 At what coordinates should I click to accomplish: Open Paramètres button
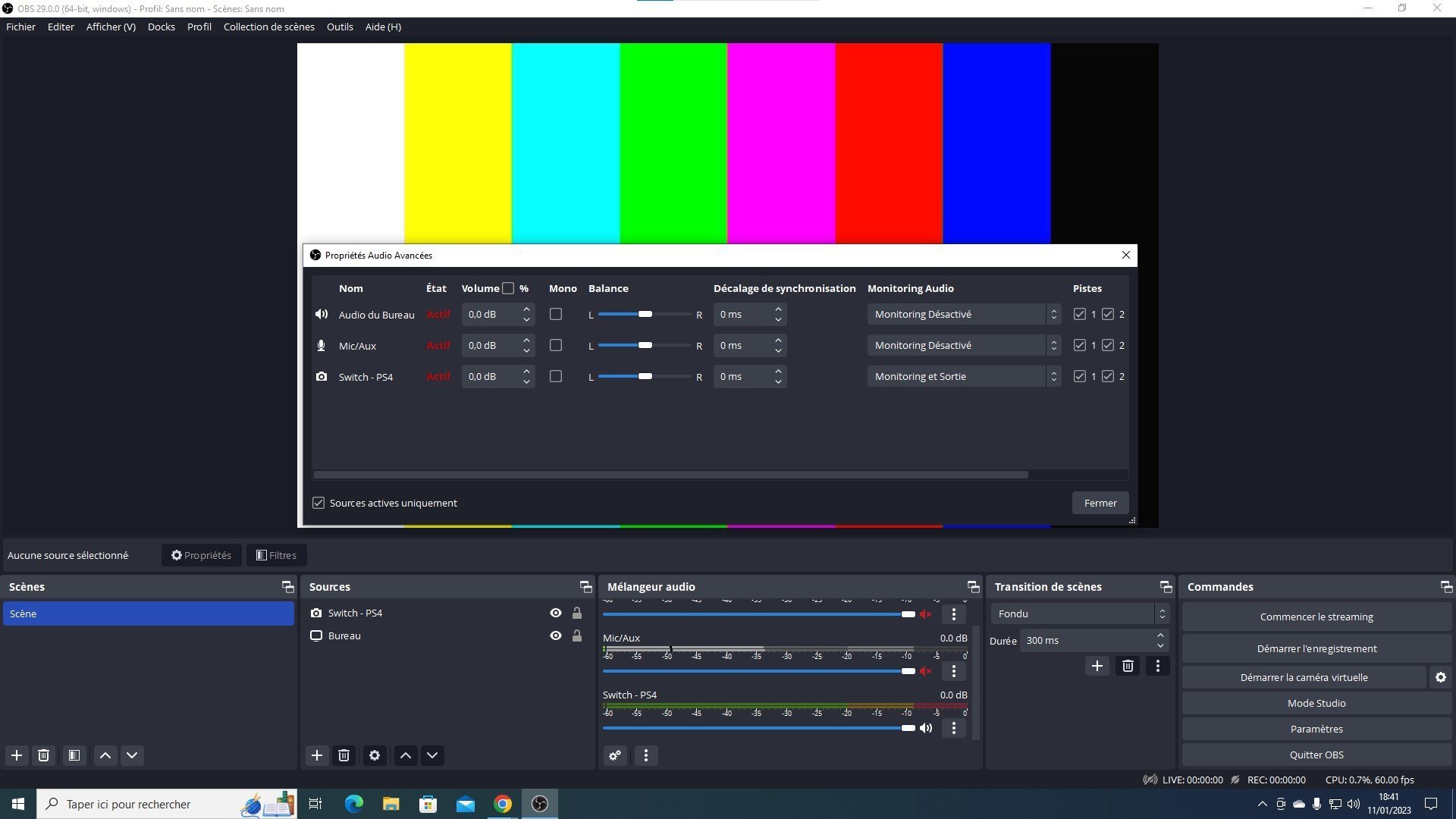tap(1316, 729)
